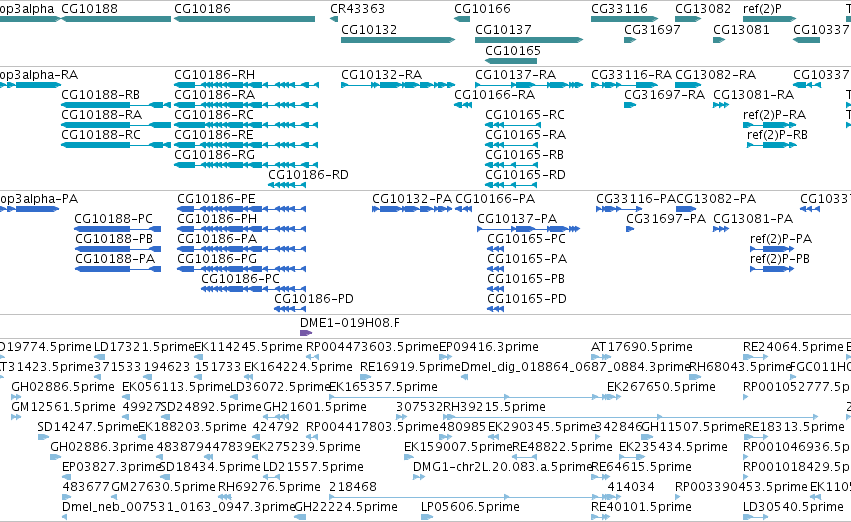The height and width of the screenshot is (522, 851).
Task: Click transcript CG10186-RE label
Action: click(x=214, y=135)
